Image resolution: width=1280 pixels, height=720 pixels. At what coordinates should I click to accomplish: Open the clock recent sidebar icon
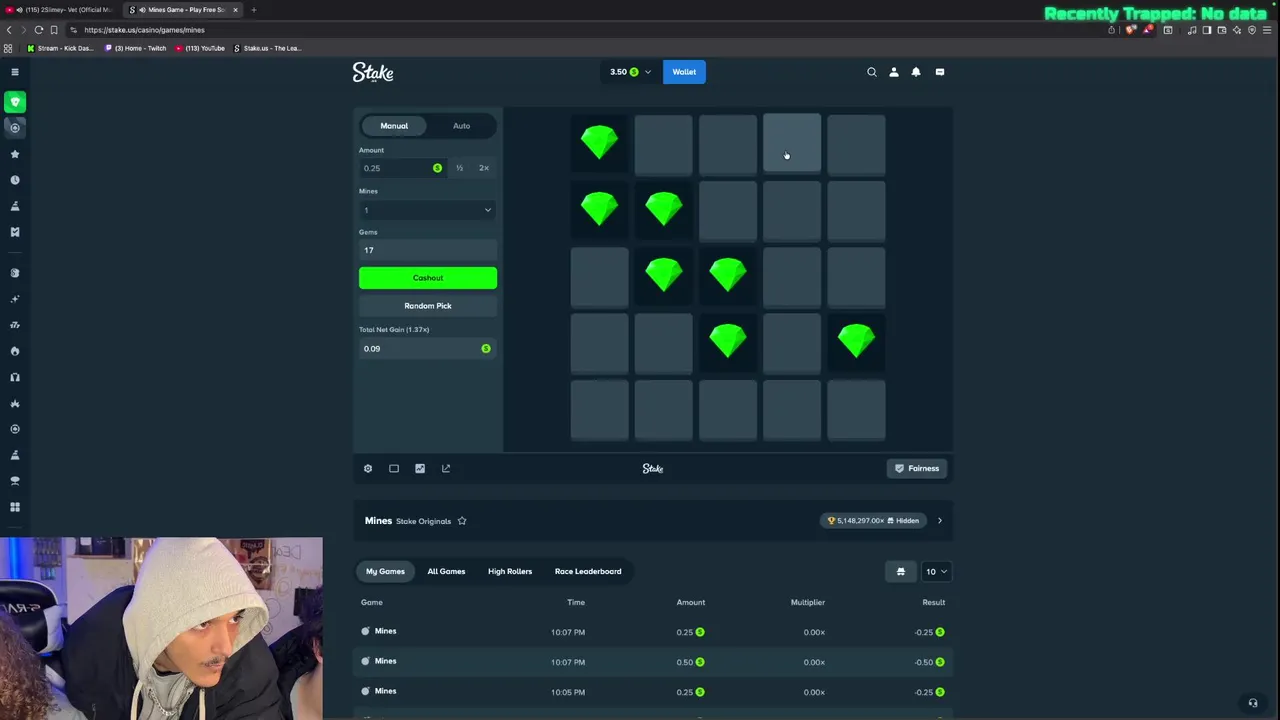pyautogui.click(x=15, y=180)
